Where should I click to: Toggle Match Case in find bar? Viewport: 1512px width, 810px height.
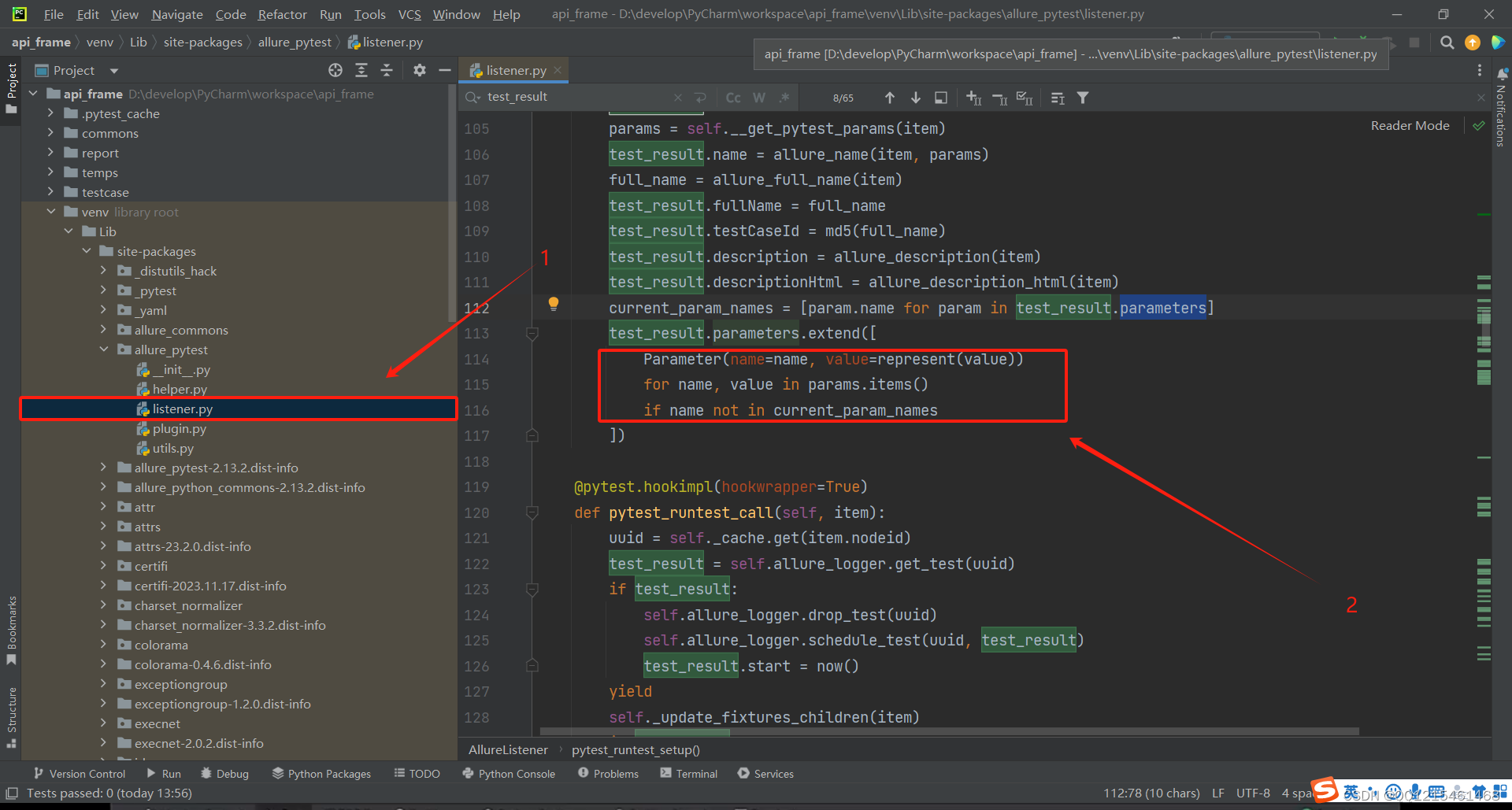pos(733,98)
